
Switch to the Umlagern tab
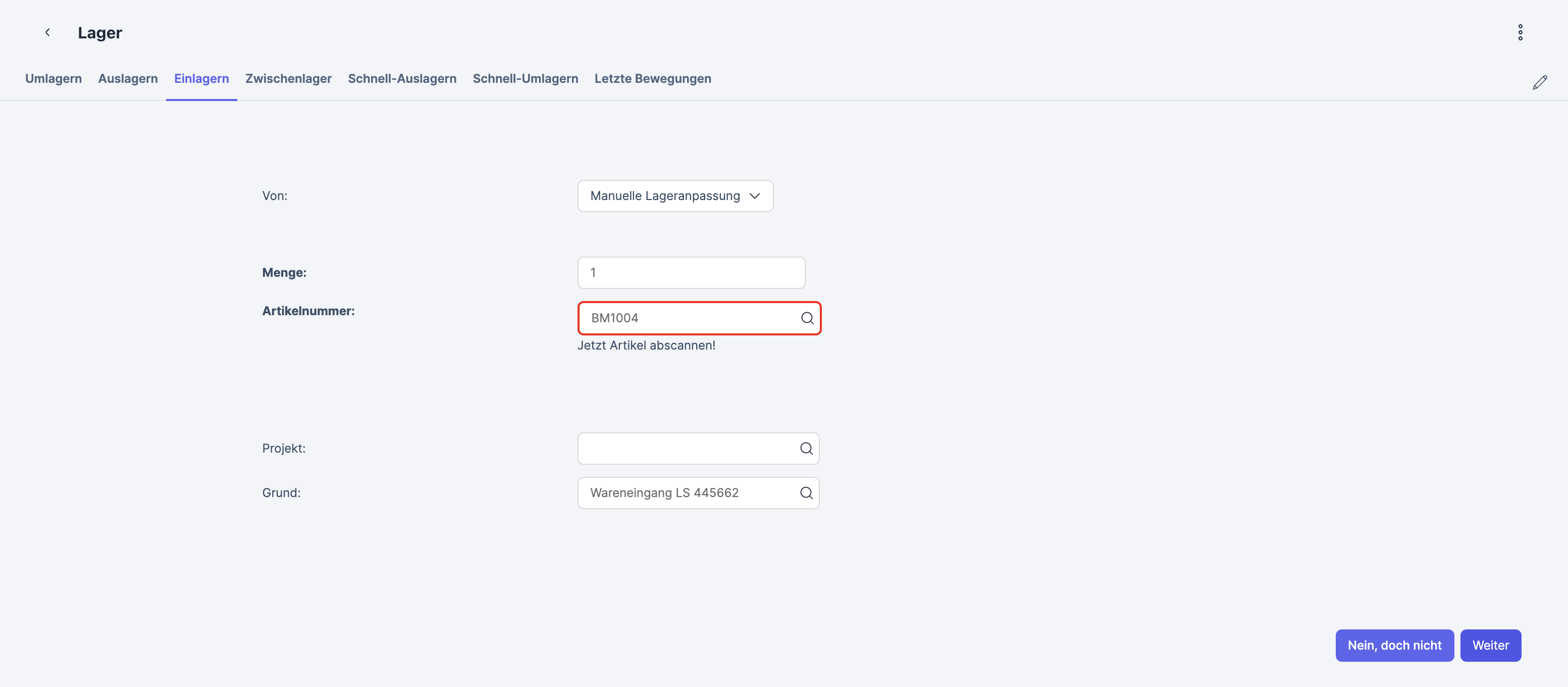click(54, 79)
